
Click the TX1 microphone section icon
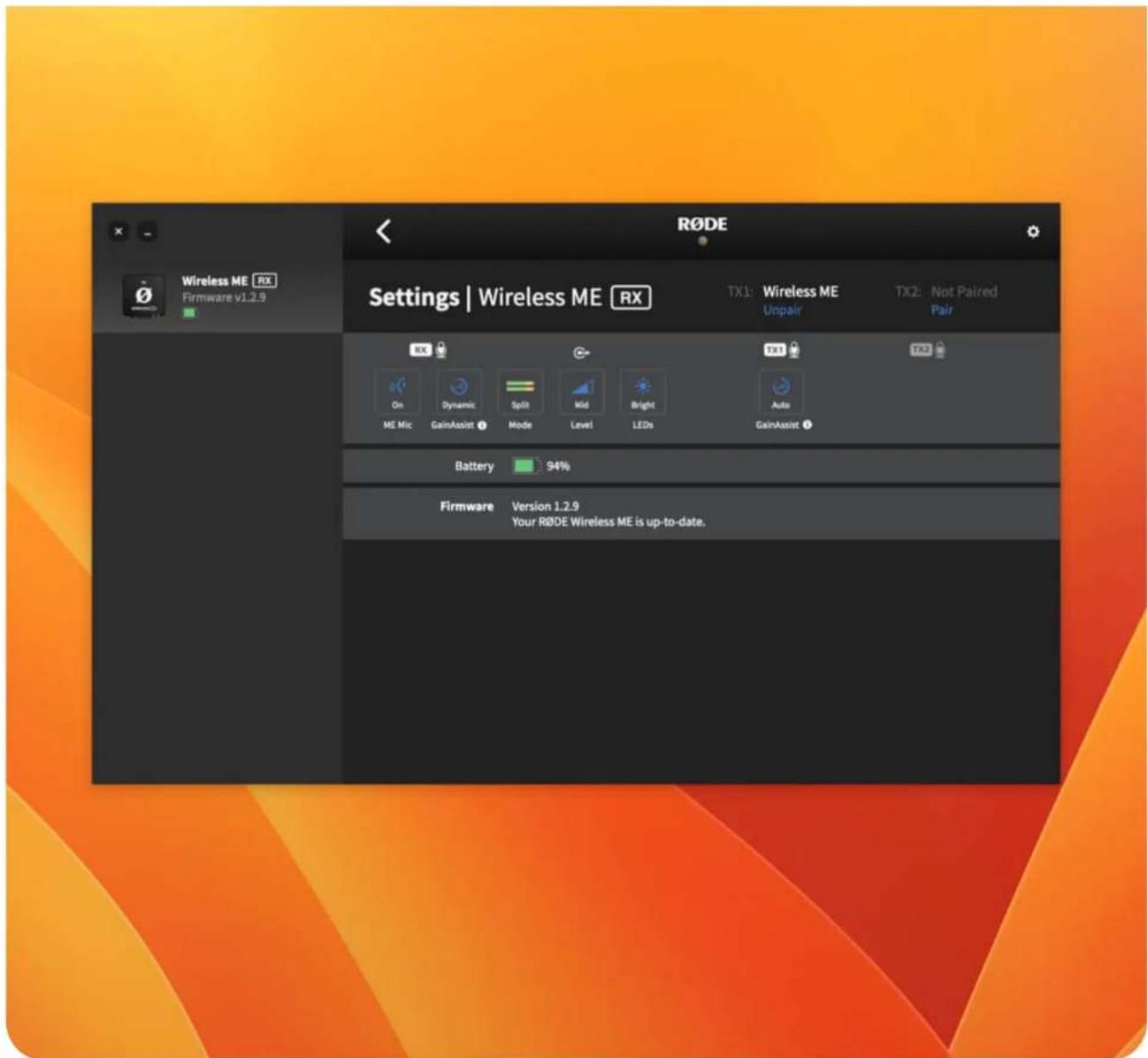782,350
